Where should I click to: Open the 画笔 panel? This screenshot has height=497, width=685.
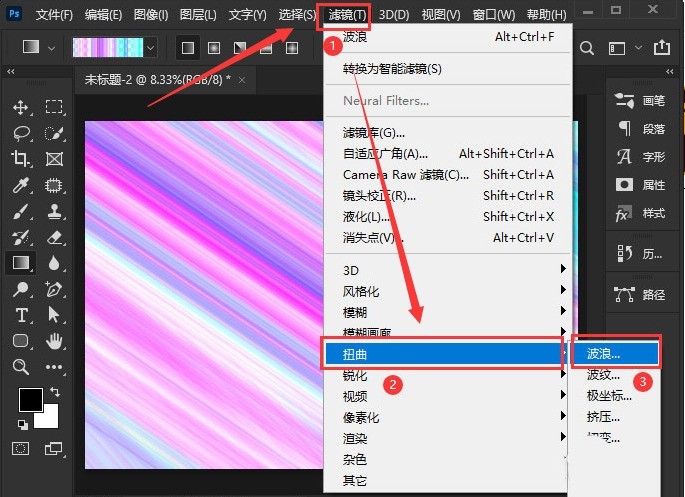[x=640, y=101]
